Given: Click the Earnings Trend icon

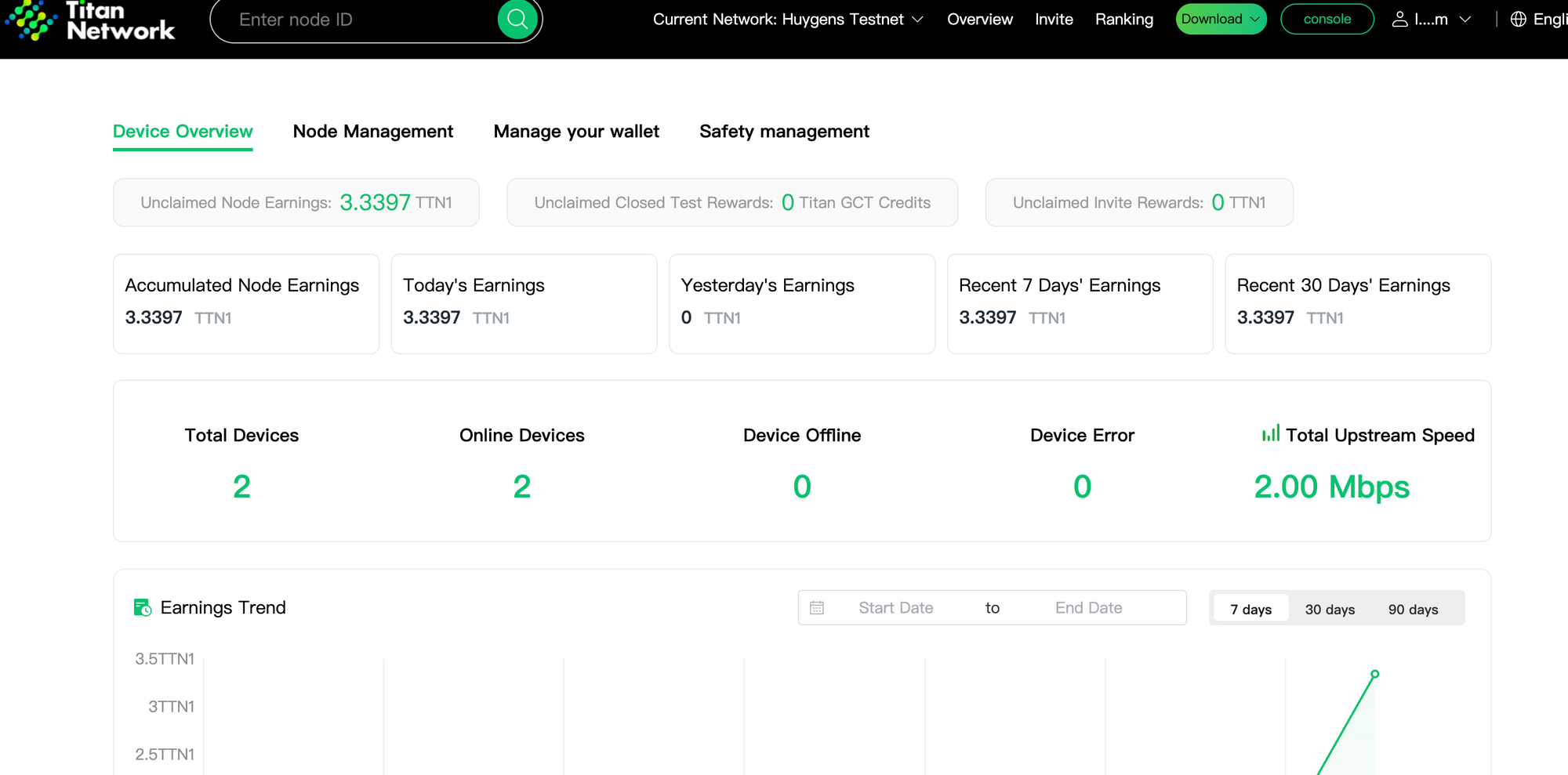Looking at the screenshot, I should coord(143,607).
